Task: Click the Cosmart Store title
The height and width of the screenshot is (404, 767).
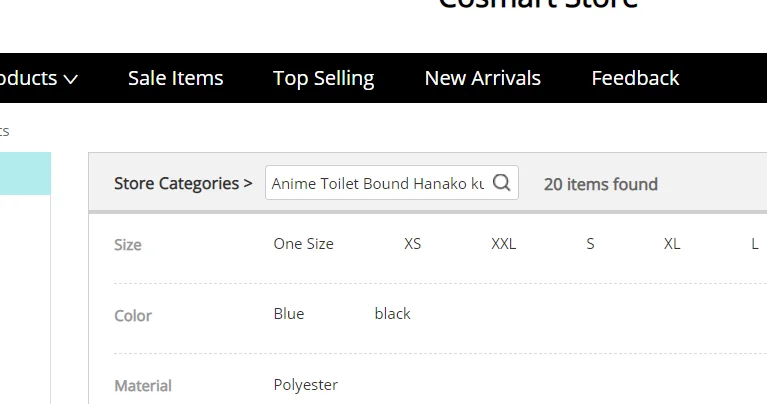Action: pos(538,4)
